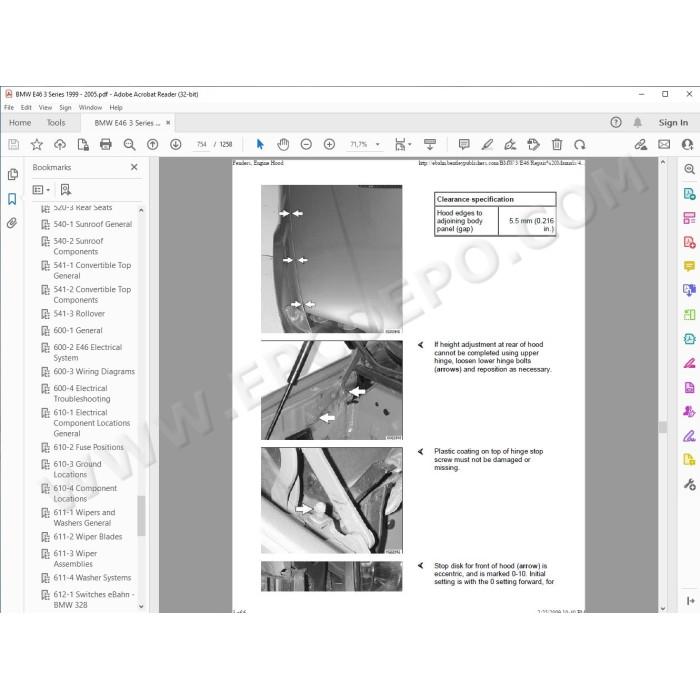Open the 600-3 Wiring Diagrams bookmark
700x700 pixels.
click(x=94, y=371)
